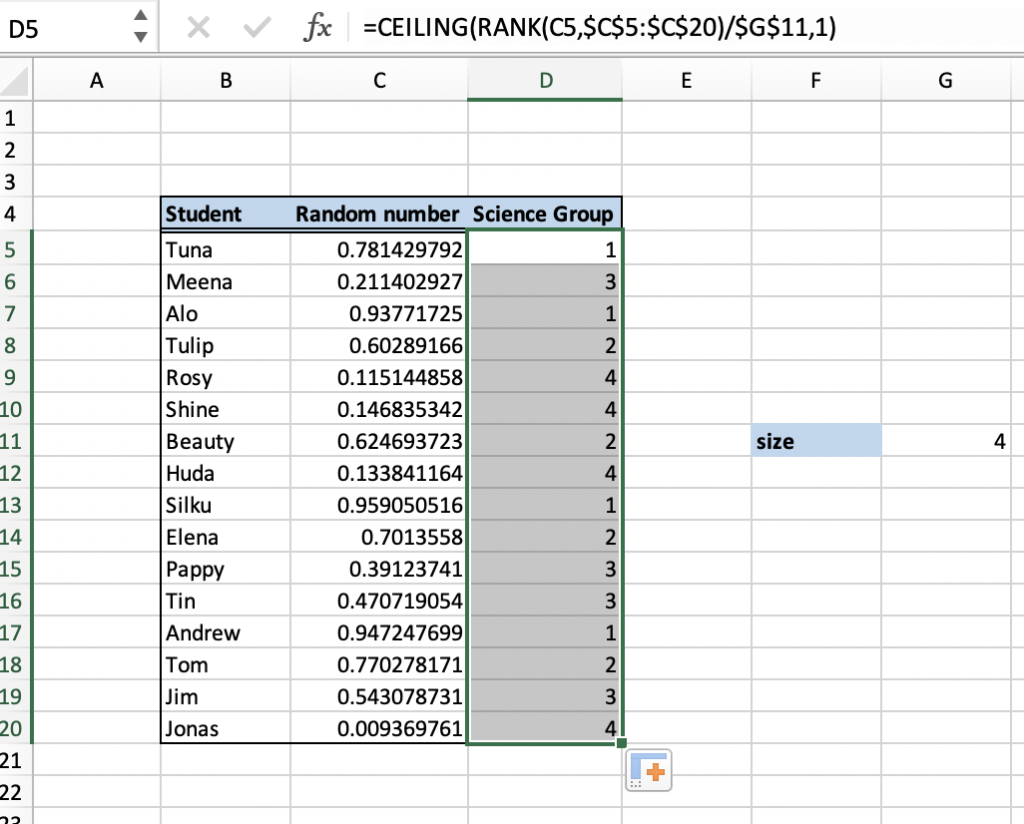Select the cell labeled size
This screenshot has height=824, width=1024.
815,441
